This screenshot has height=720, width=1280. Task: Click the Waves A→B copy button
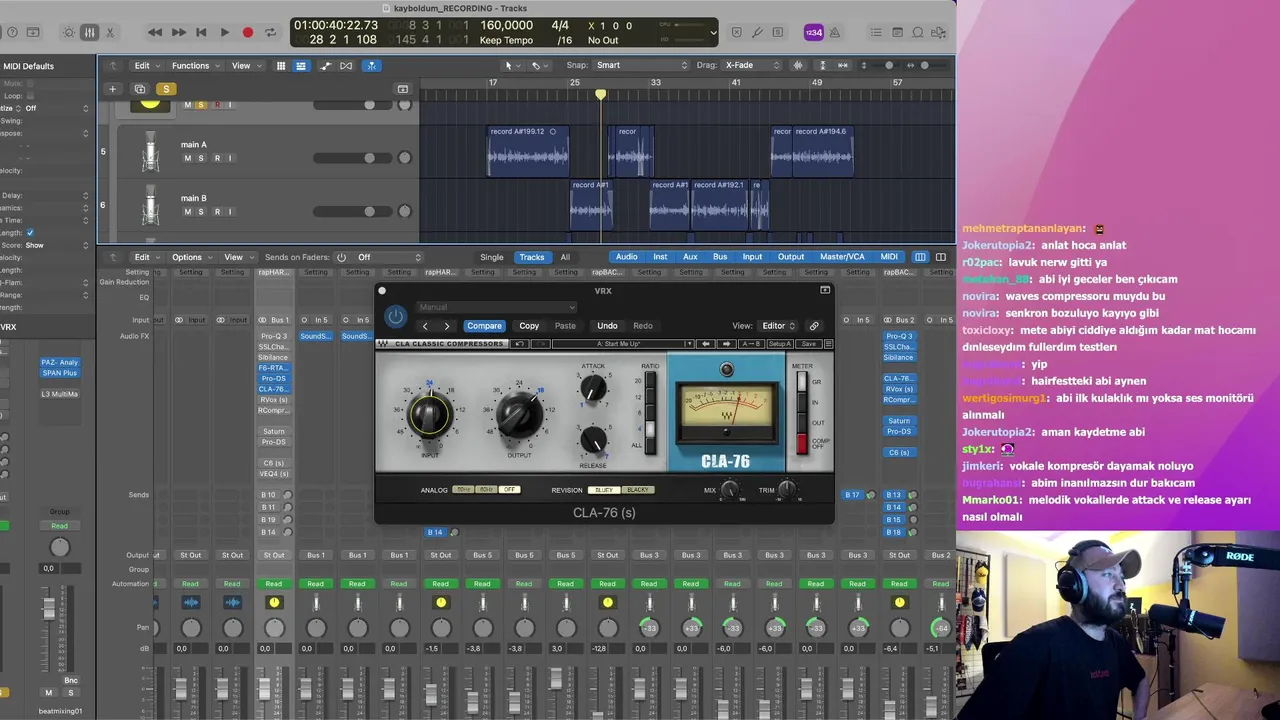pos(750,344)
